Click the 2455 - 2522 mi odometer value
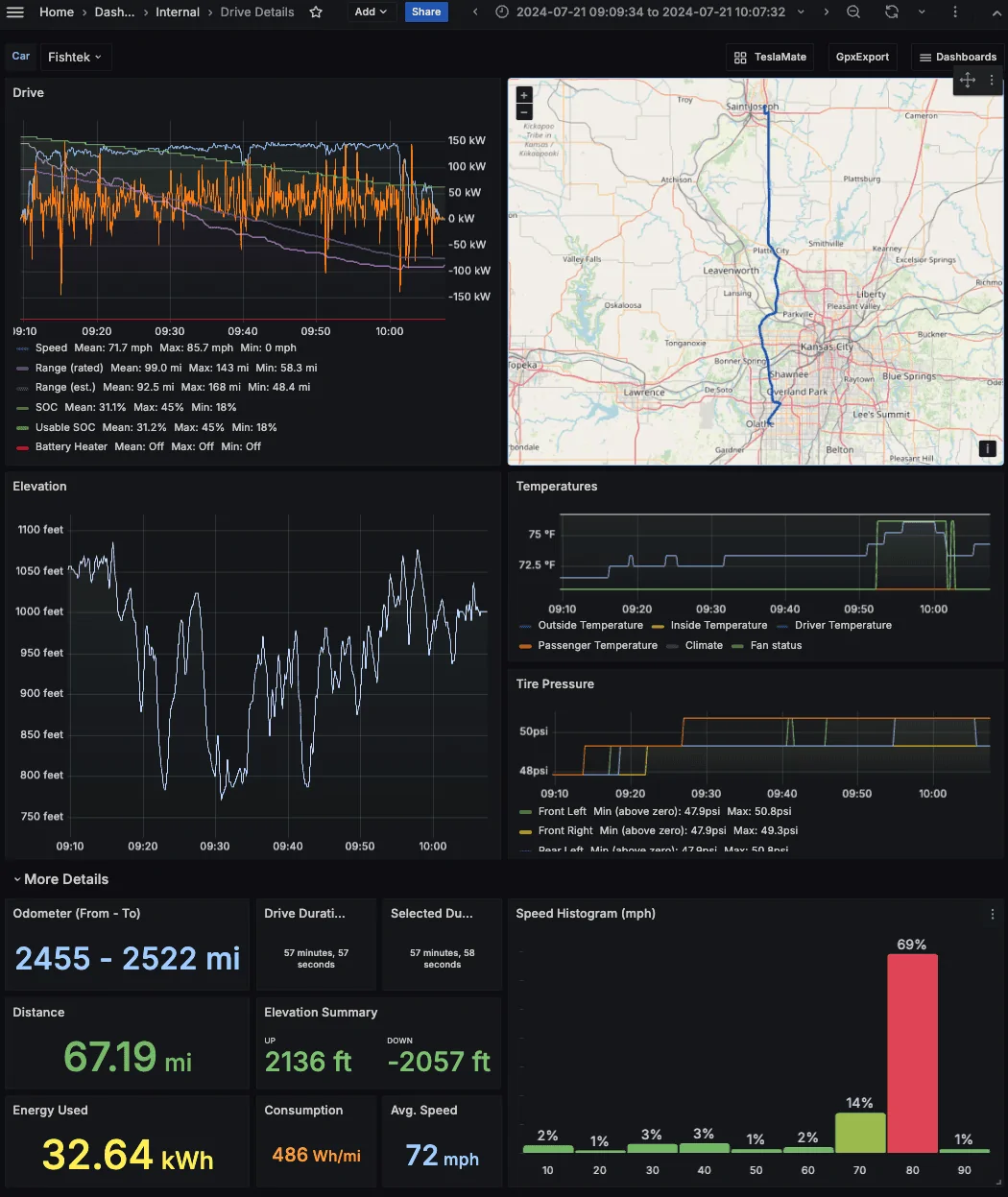The height and width of the screenshot is (1197, 1008). click(128, 958)
